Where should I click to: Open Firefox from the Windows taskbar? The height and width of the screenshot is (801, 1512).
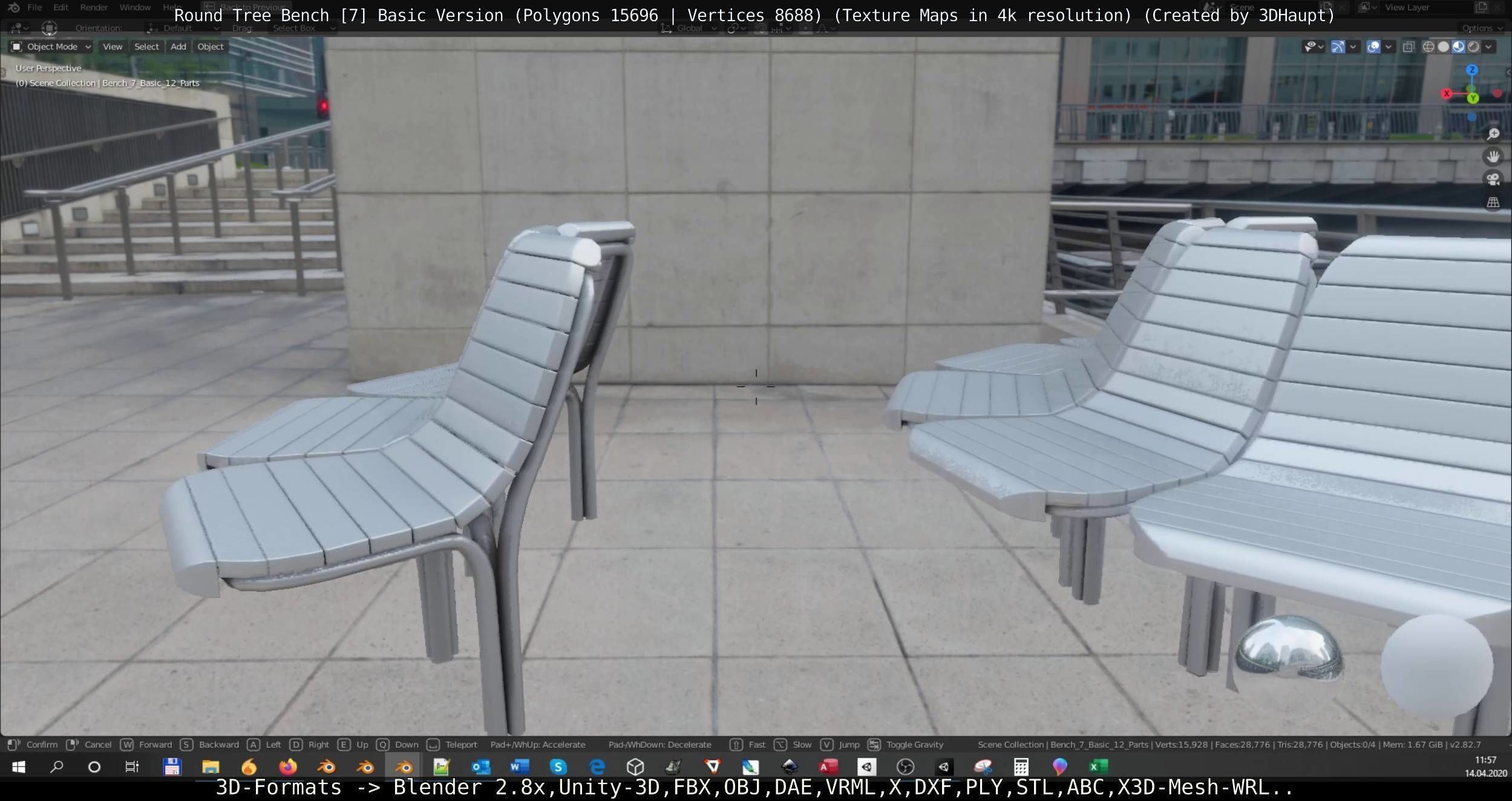point(288,767)
